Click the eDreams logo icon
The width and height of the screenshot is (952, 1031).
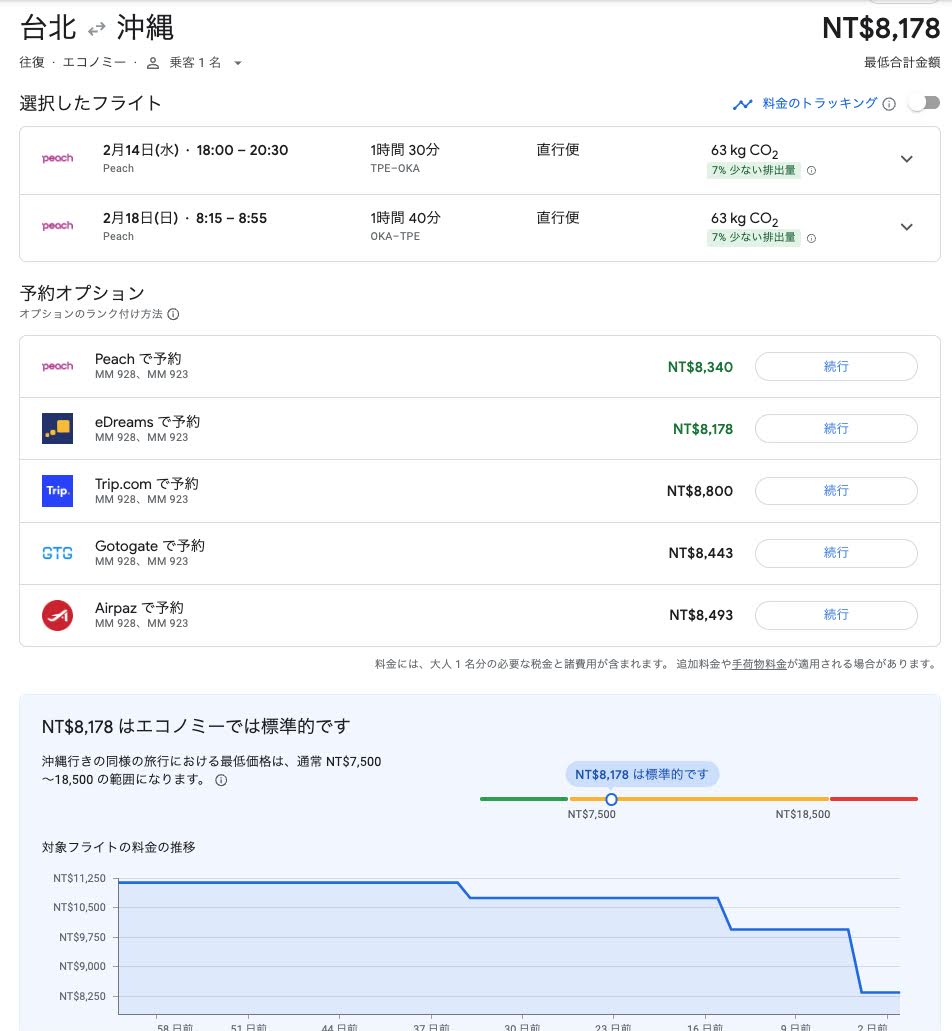57,428
